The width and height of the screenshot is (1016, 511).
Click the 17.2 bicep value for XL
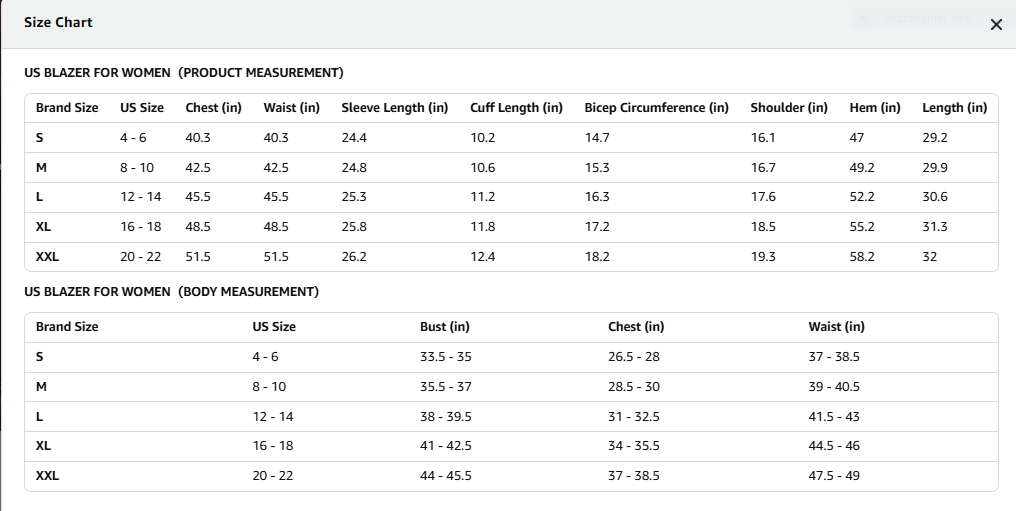tap(597, 227)
